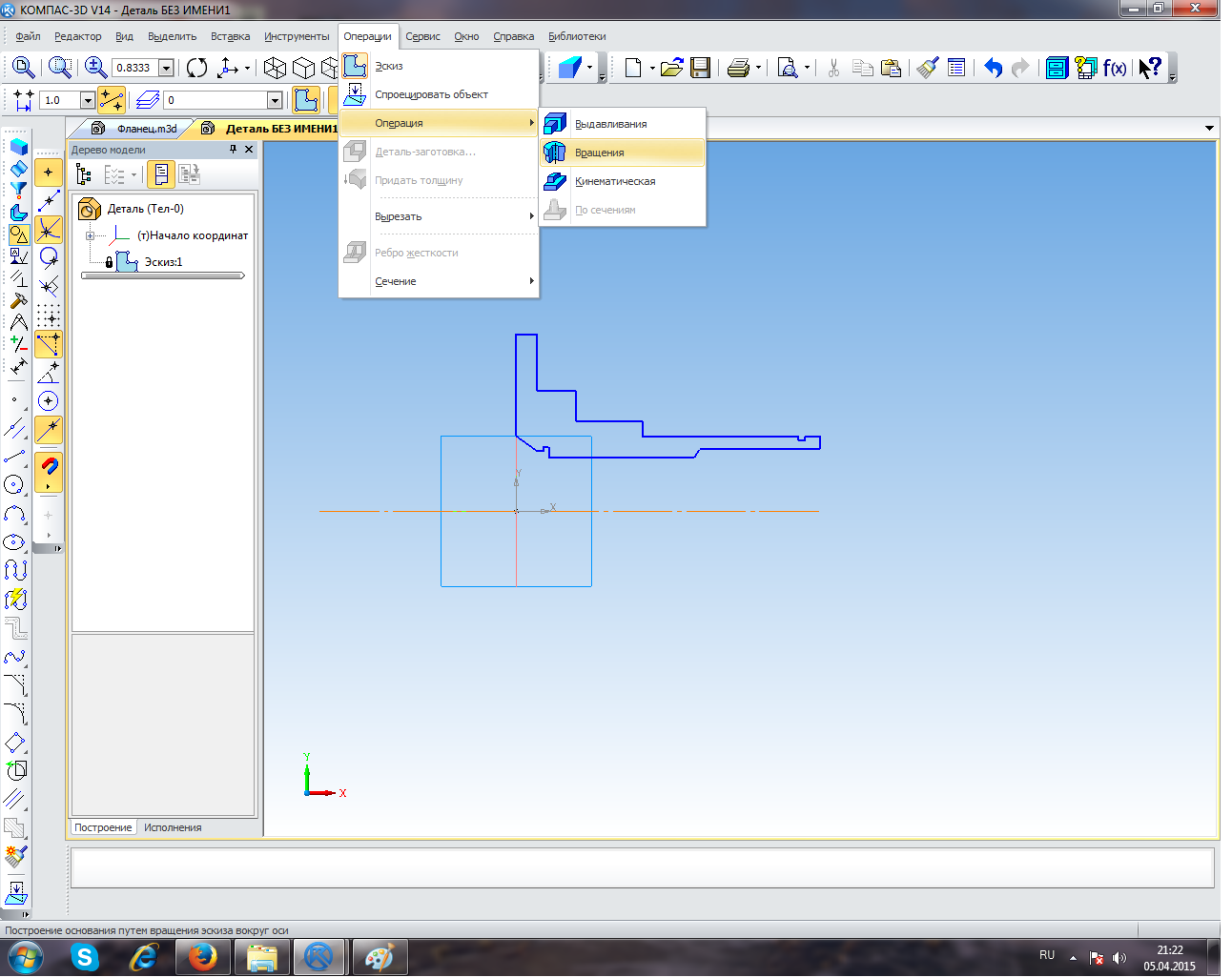Screen dimensions: 1232x978
Task: Toggle alignment snap button
Action: (48, 344)
